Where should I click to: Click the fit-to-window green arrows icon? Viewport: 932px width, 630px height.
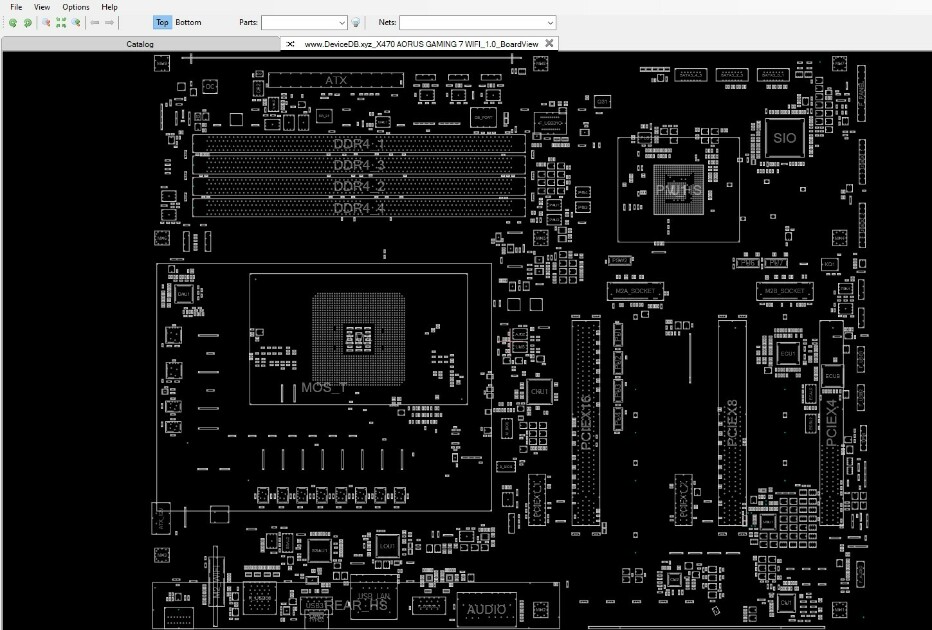point(61,23)
